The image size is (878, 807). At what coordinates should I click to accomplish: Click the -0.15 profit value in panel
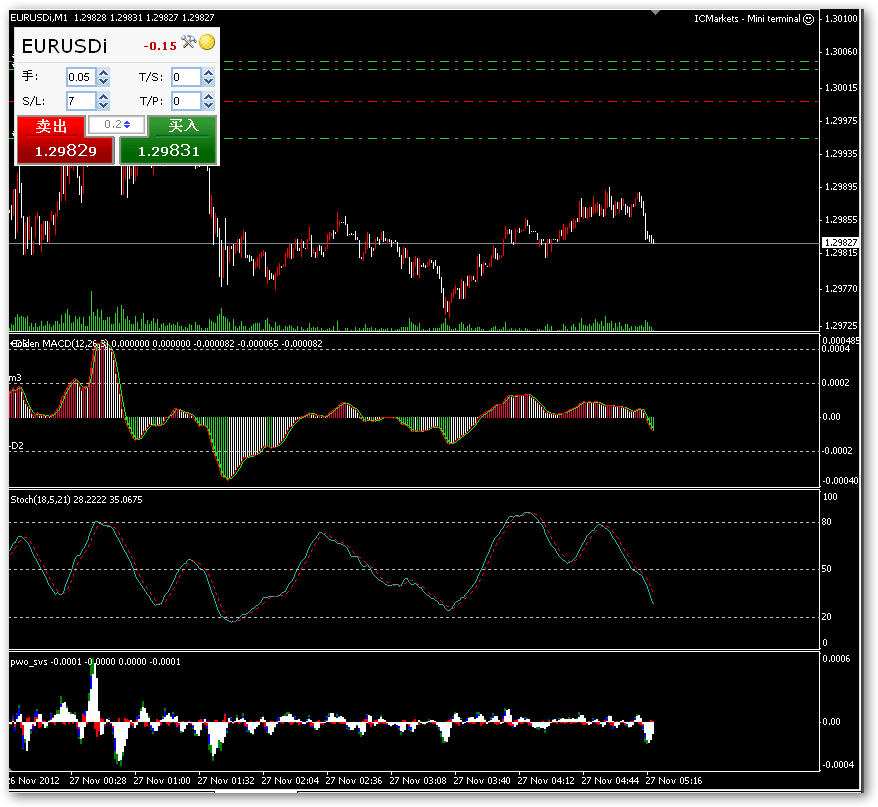[x=160, y=46]
